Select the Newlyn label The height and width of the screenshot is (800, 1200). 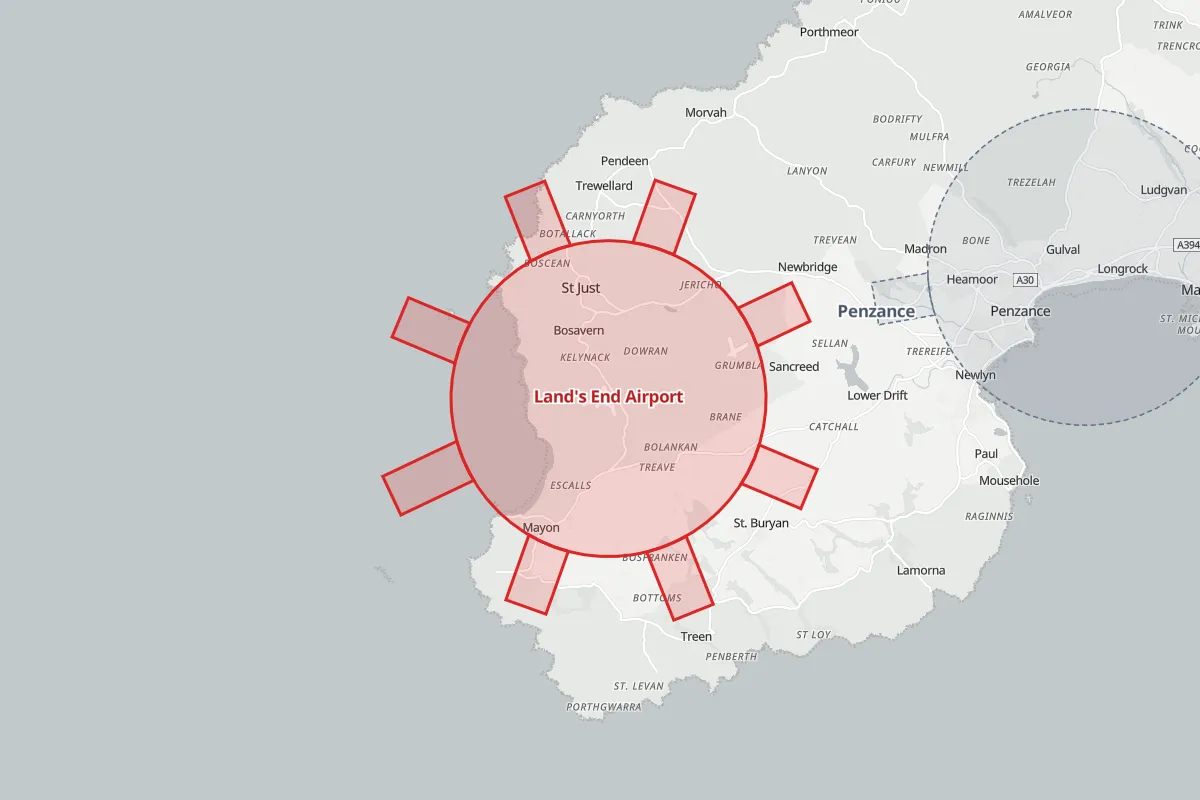point(975,375)
